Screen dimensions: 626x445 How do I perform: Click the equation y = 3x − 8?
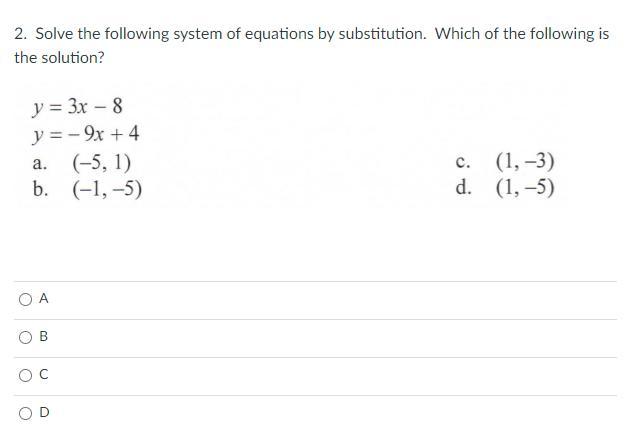[77, 107]
